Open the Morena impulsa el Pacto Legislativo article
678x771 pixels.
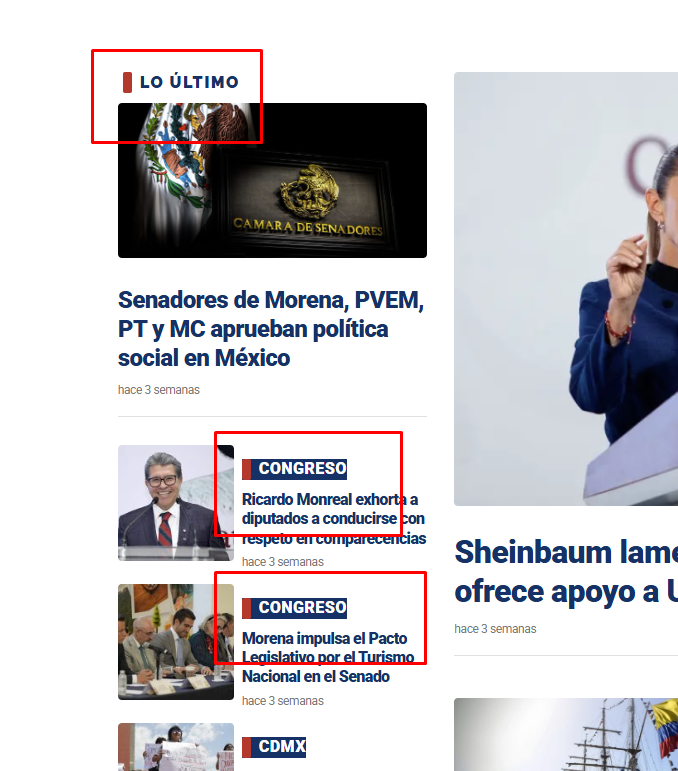(328, 657)
